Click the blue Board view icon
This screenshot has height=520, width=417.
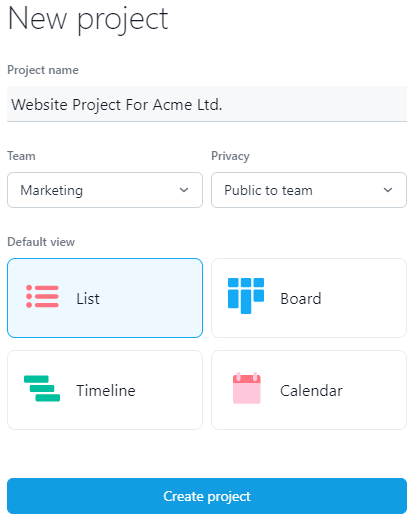tap(246, 296)
